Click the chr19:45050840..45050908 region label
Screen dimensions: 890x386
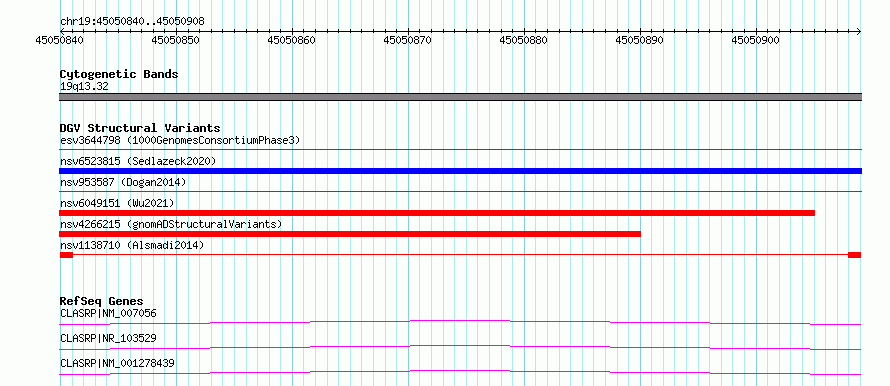click(132, 22)
